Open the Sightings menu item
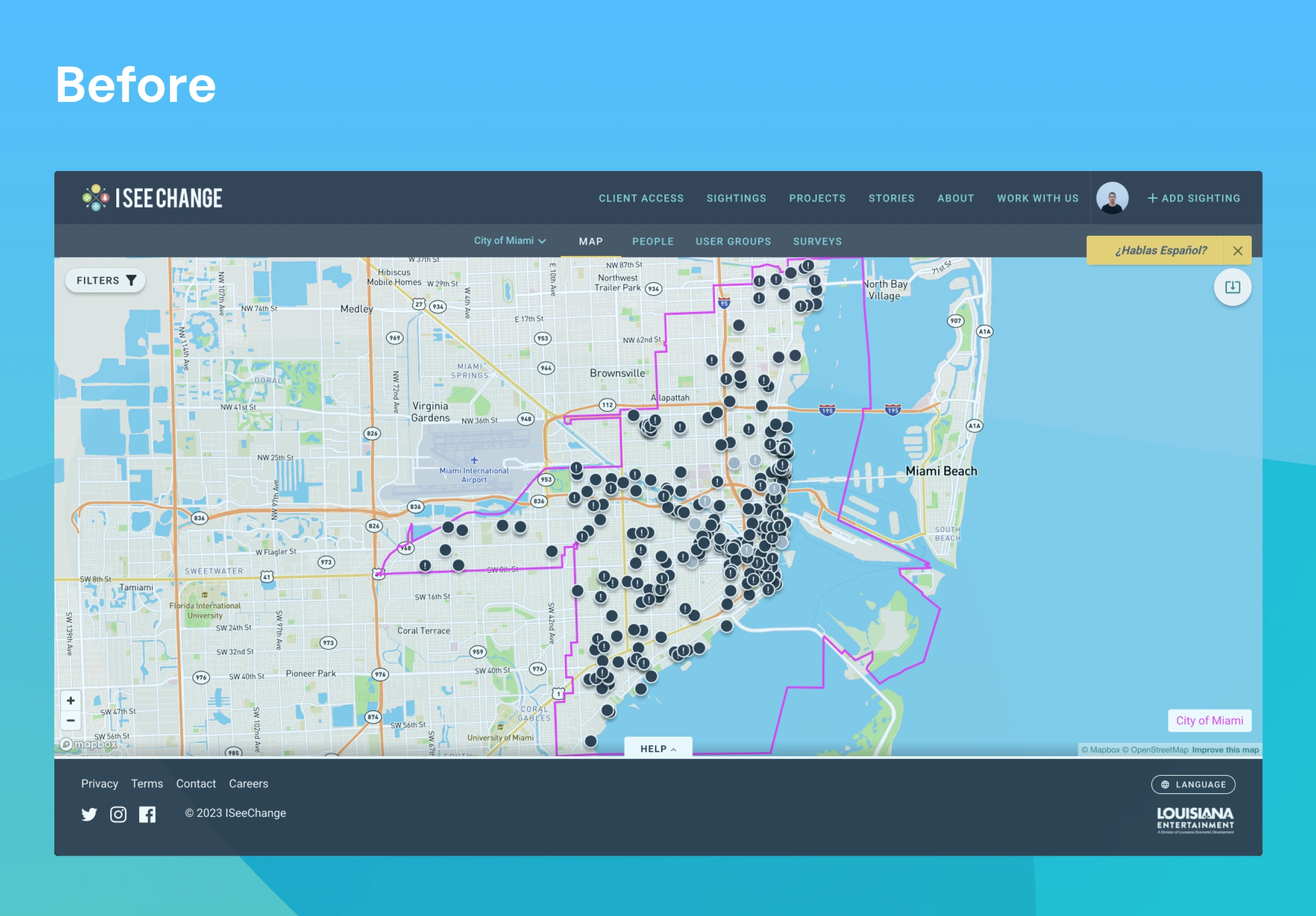Viewport: 1316px width, 916px height. (736, 198)
